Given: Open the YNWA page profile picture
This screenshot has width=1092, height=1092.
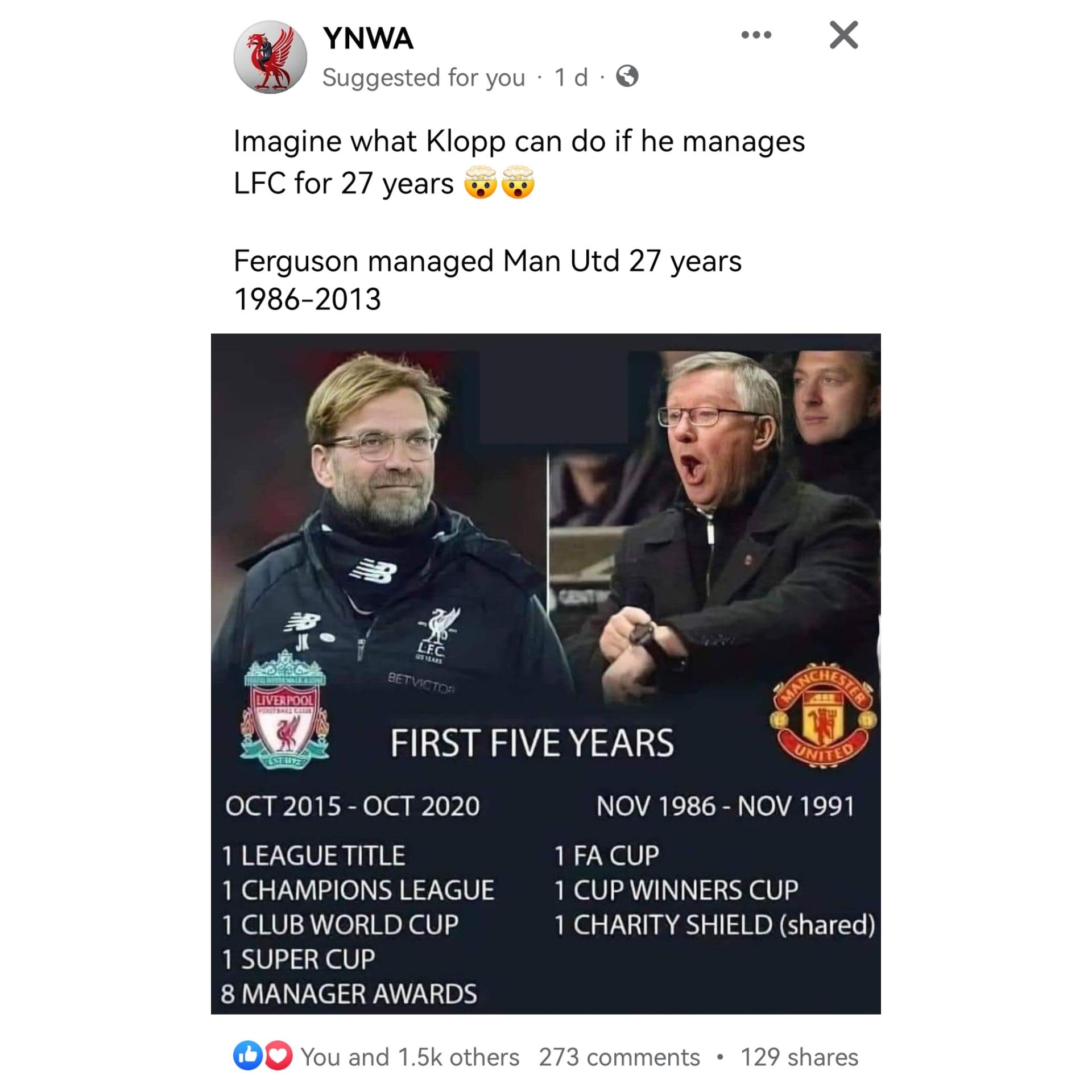Looking at the screenshot, I should [270, 57].
